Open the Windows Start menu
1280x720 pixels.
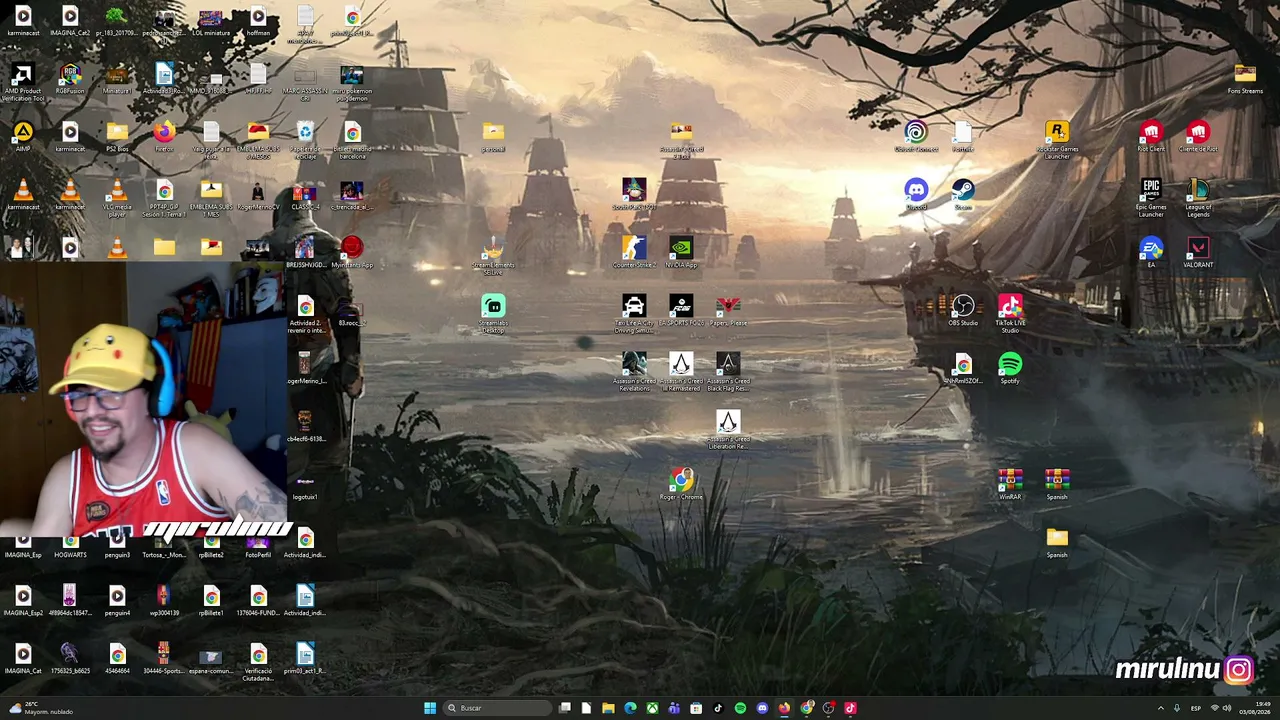430,708
